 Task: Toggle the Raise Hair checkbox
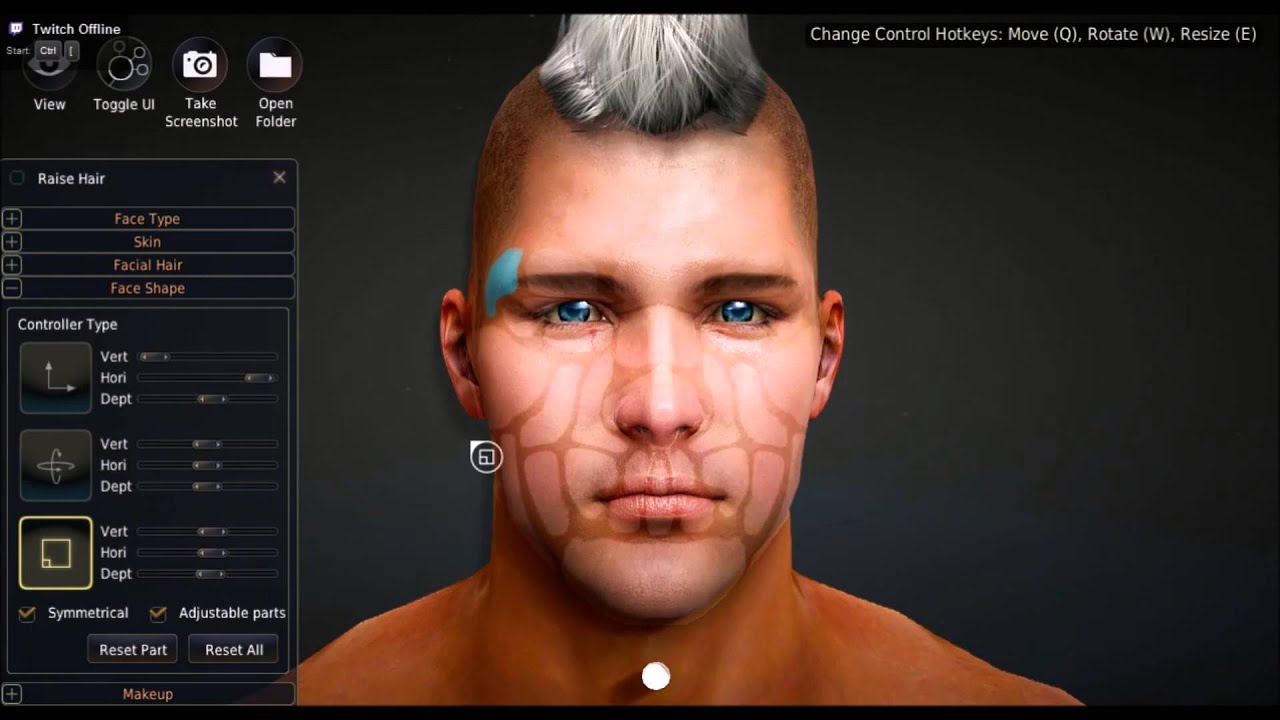click(x=17, y=178)
